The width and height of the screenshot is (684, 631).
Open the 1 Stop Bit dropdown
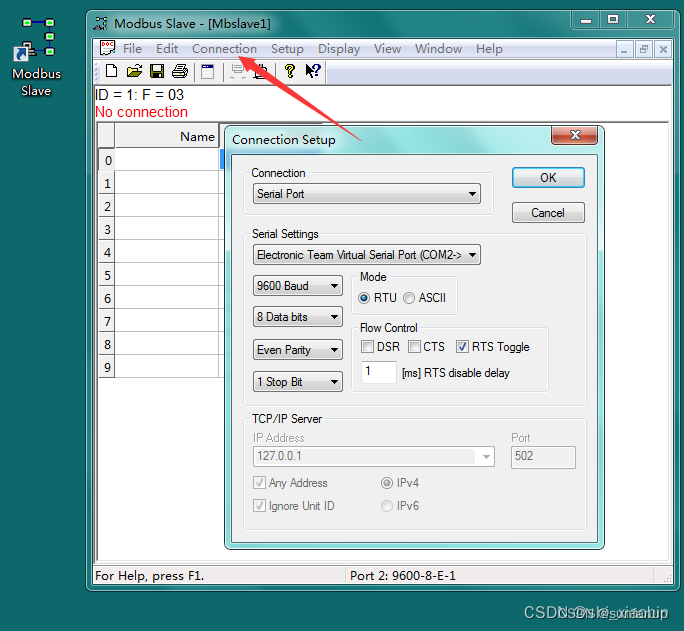point(298,382)
